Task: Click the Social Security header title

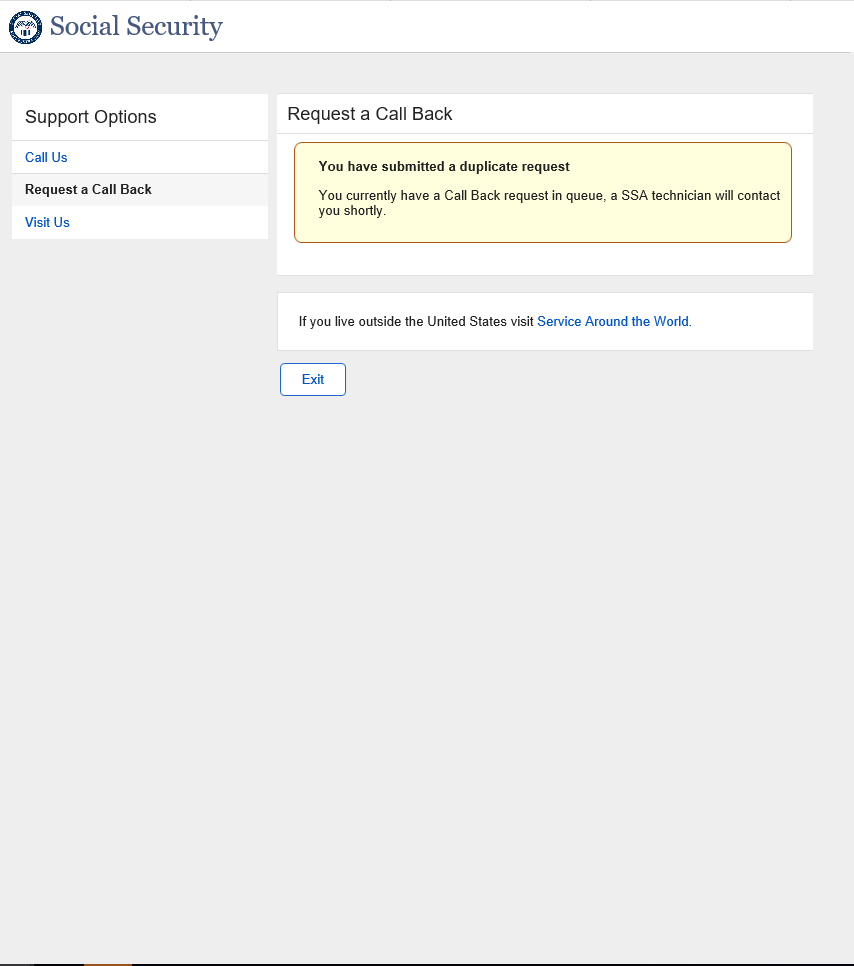Action: click(x=136, y=27)
